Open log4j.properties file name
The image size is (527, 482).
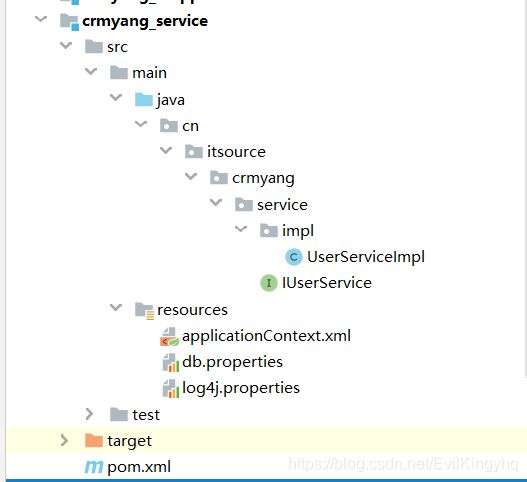pos(241,389)
